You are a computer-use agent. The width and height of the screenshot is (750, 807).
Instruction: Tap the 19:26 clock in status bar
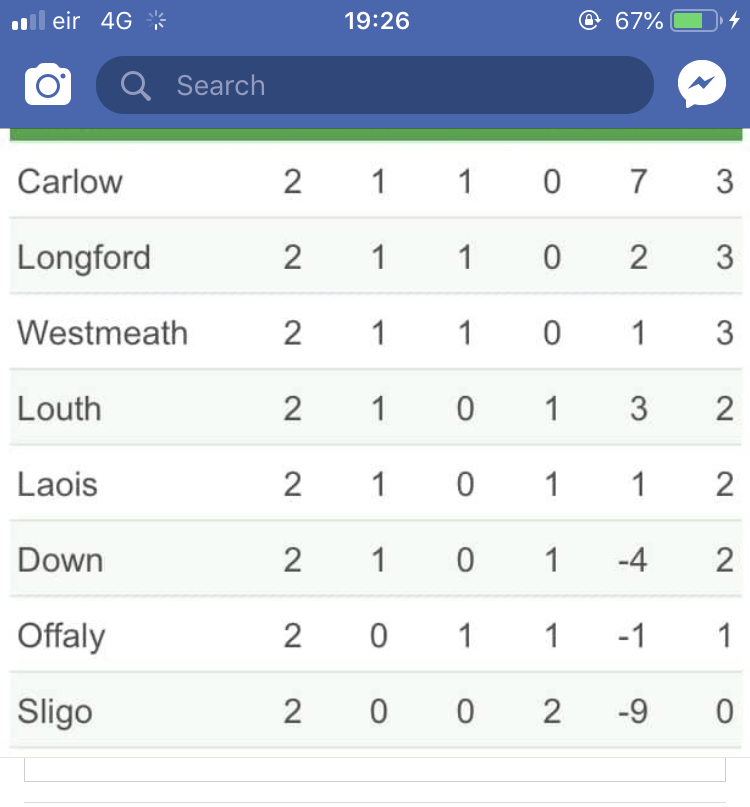377,21
